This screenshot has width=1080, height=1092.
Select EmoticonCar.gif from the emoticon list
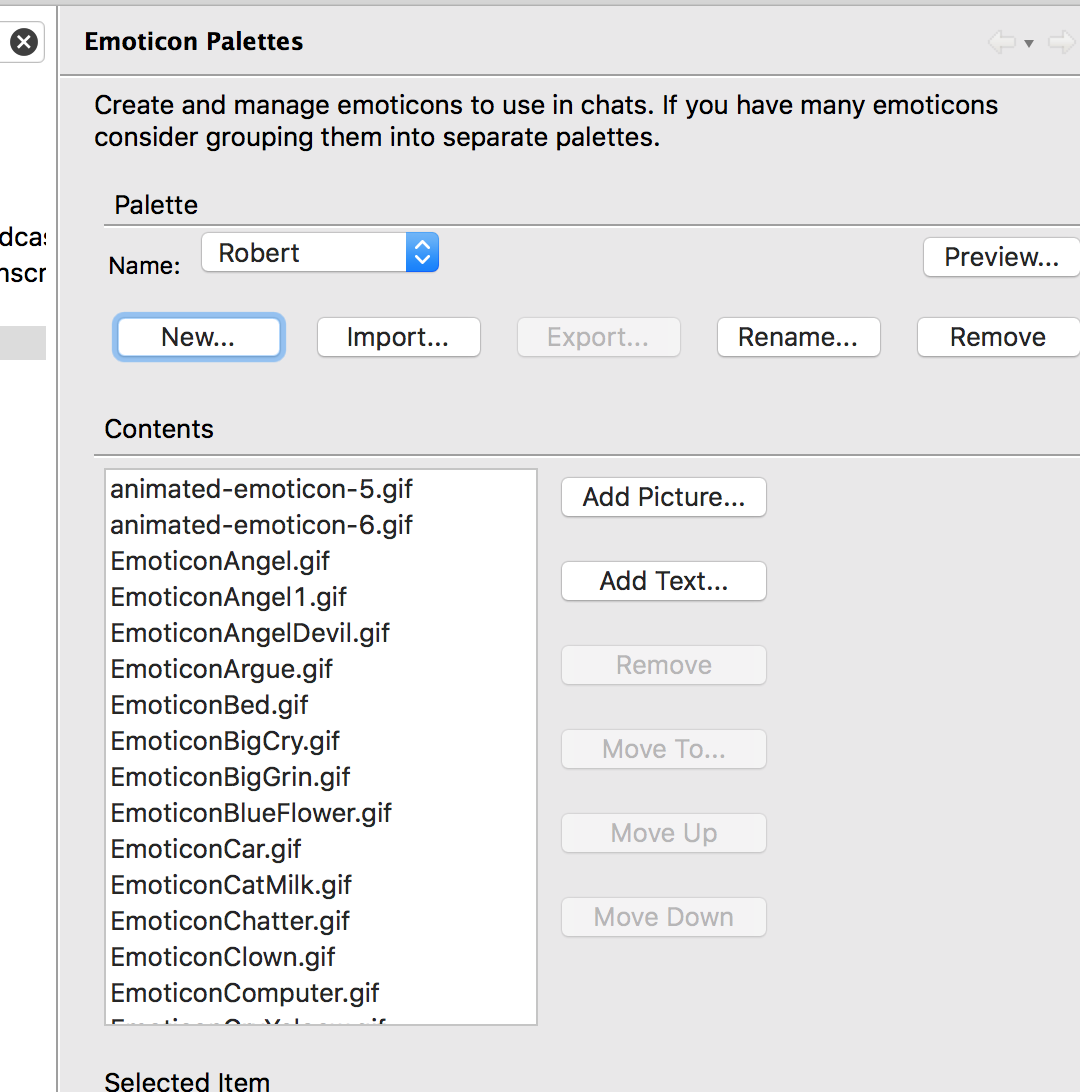click(205, 849)
